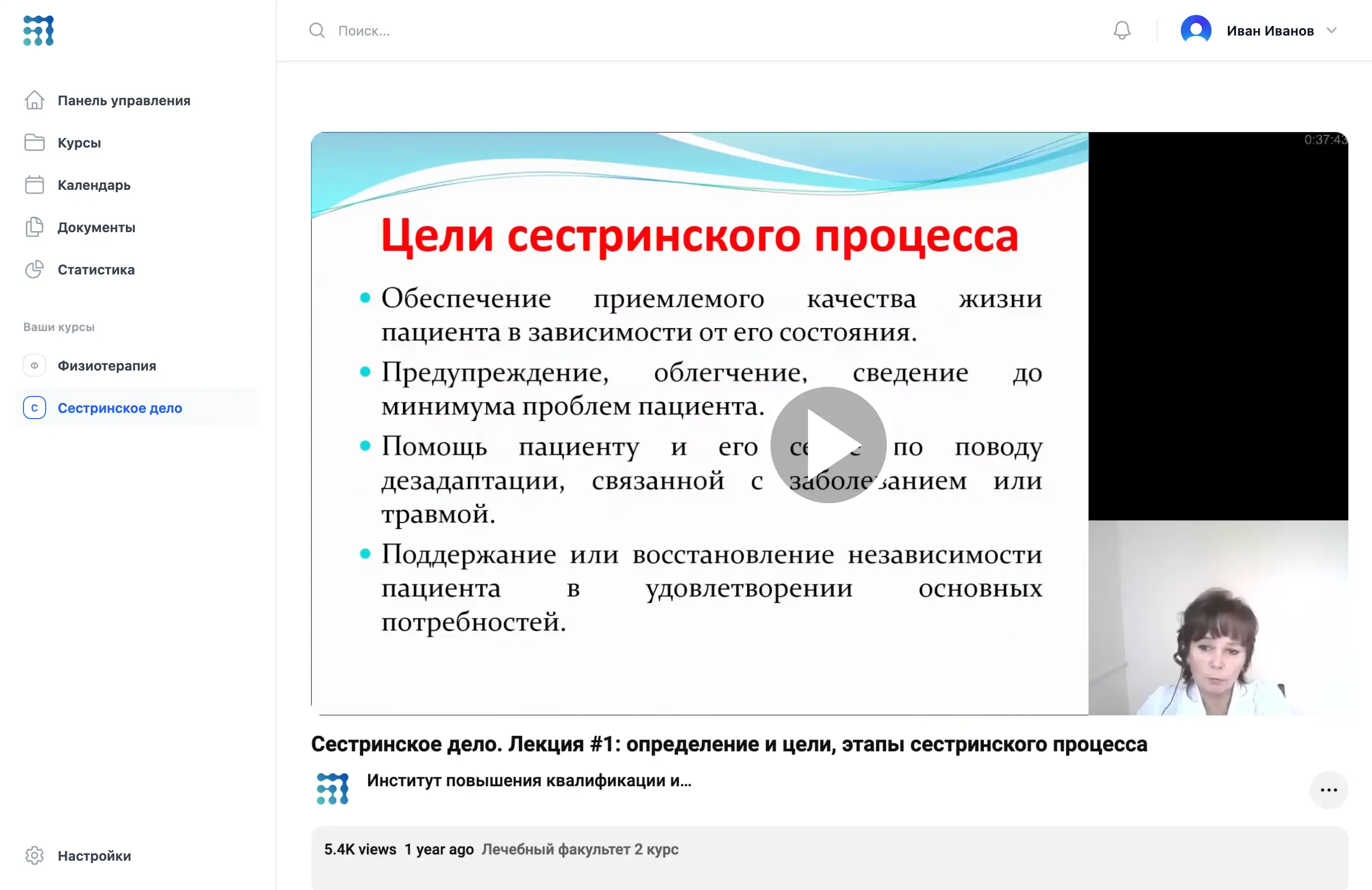Open the video three-dots options menu

point(1328,790)
